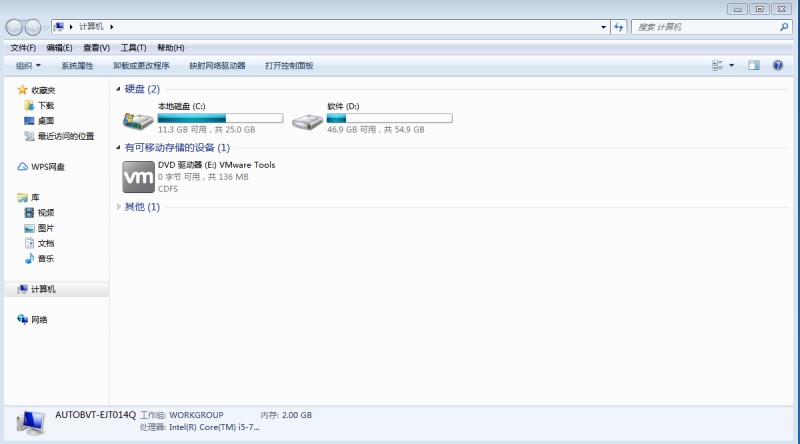Click 工作组: WORKGROUP in details pane
Viewport: 800px width, 444px height.
coord(182,415)
